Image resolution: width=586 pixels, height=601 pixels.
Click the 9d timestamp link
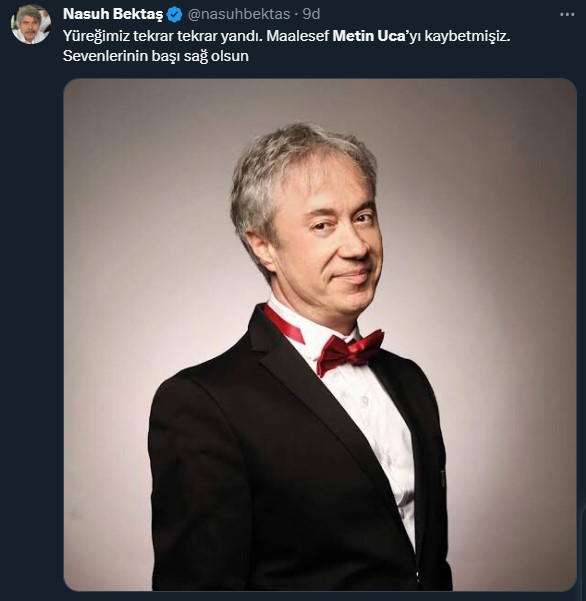(x=311, y=14)
